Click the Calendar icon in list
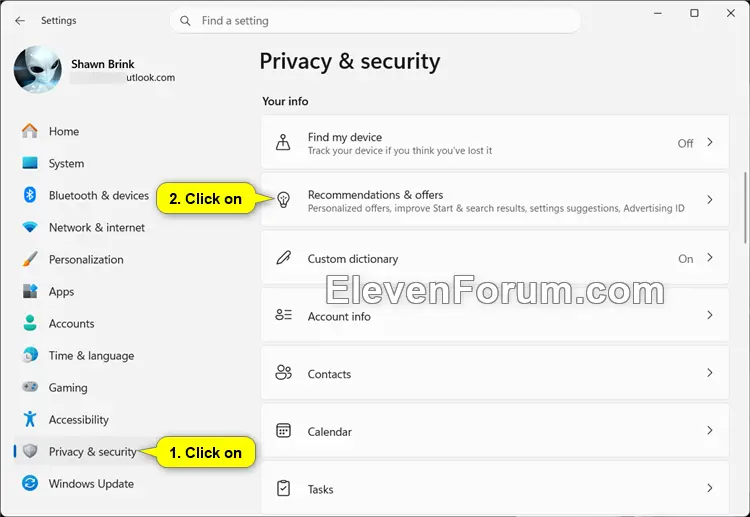The width and height of the screenshot is (750, 517). (x=283, y=430)
